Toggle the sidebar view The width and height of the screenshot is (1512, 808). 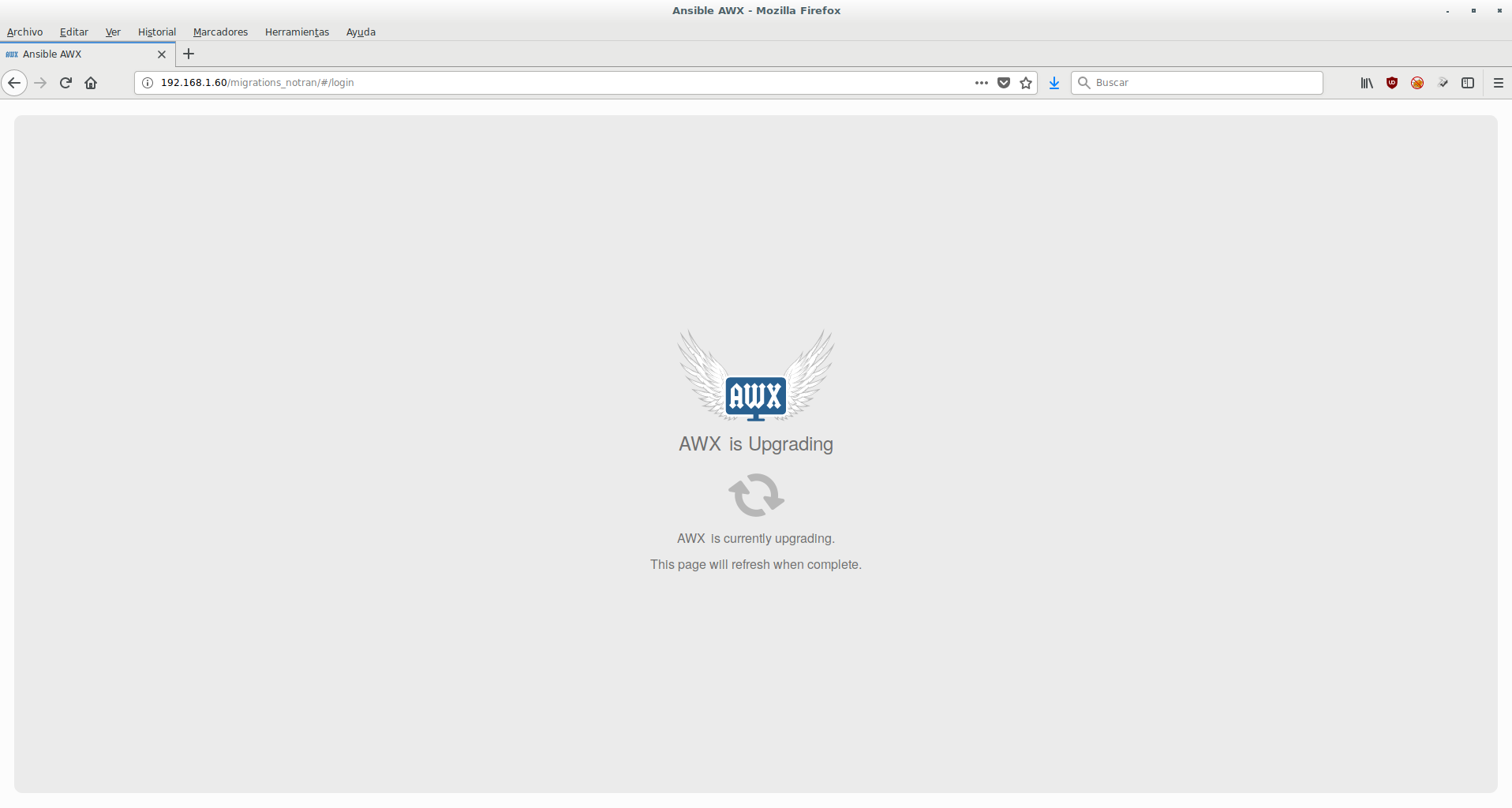pos(1468,83)
